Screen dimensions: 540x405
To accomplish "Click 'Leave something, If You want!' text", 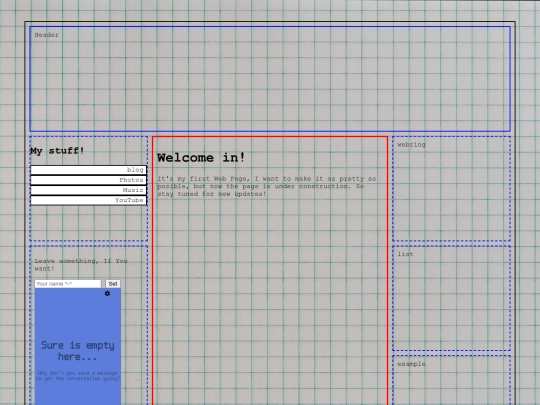I will pyautogui.click(x=81, y=264).
